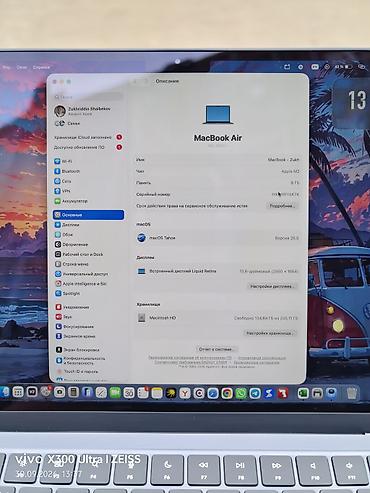Image resolution: width=370 pixels, height=493 pixels.
Task: Click the Отчет о системе button
Action: click(x=216, y=349)
